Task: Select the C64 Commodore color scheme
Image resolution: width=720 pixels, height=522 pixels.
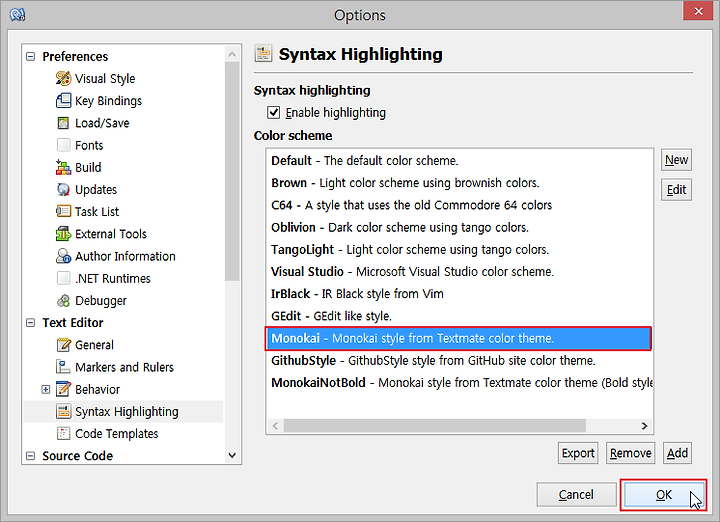Action: pyautogui.click(x=459, y=205)
